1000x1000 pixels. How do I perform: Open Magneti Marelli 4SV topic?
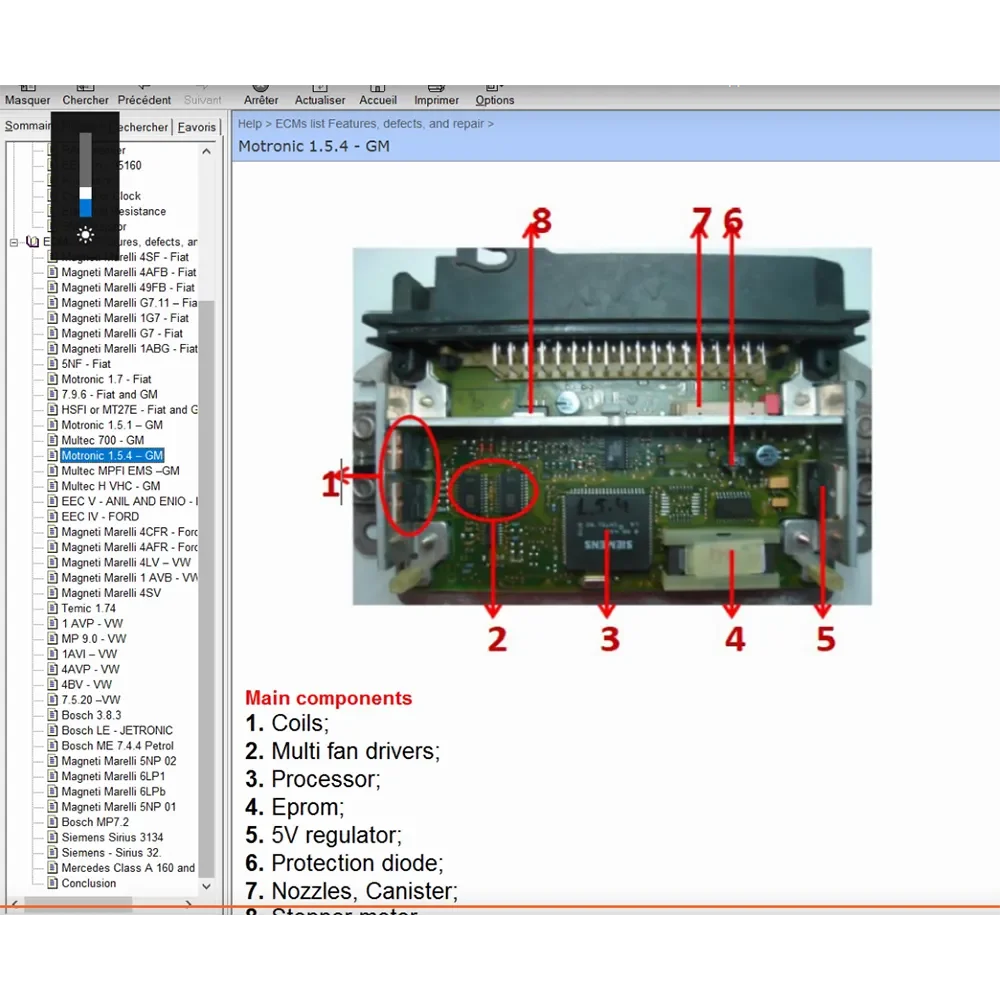pyautogui.click(x=111, y=593)
